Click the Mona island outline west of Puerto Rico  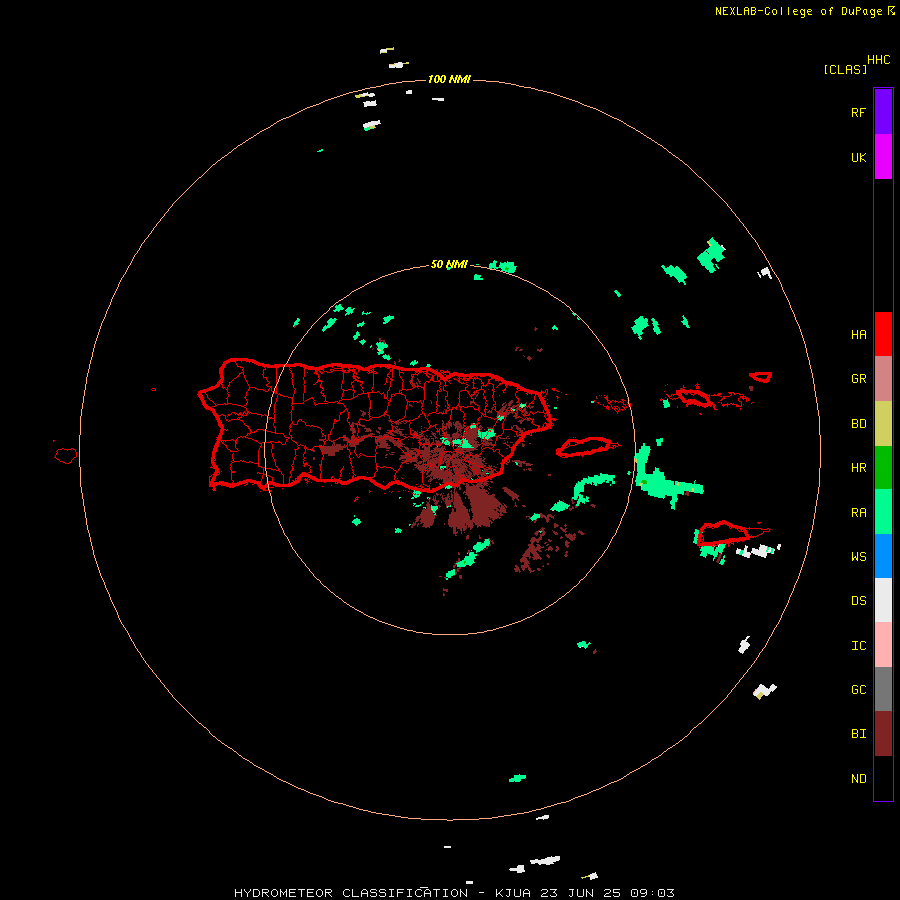(66, 456)
